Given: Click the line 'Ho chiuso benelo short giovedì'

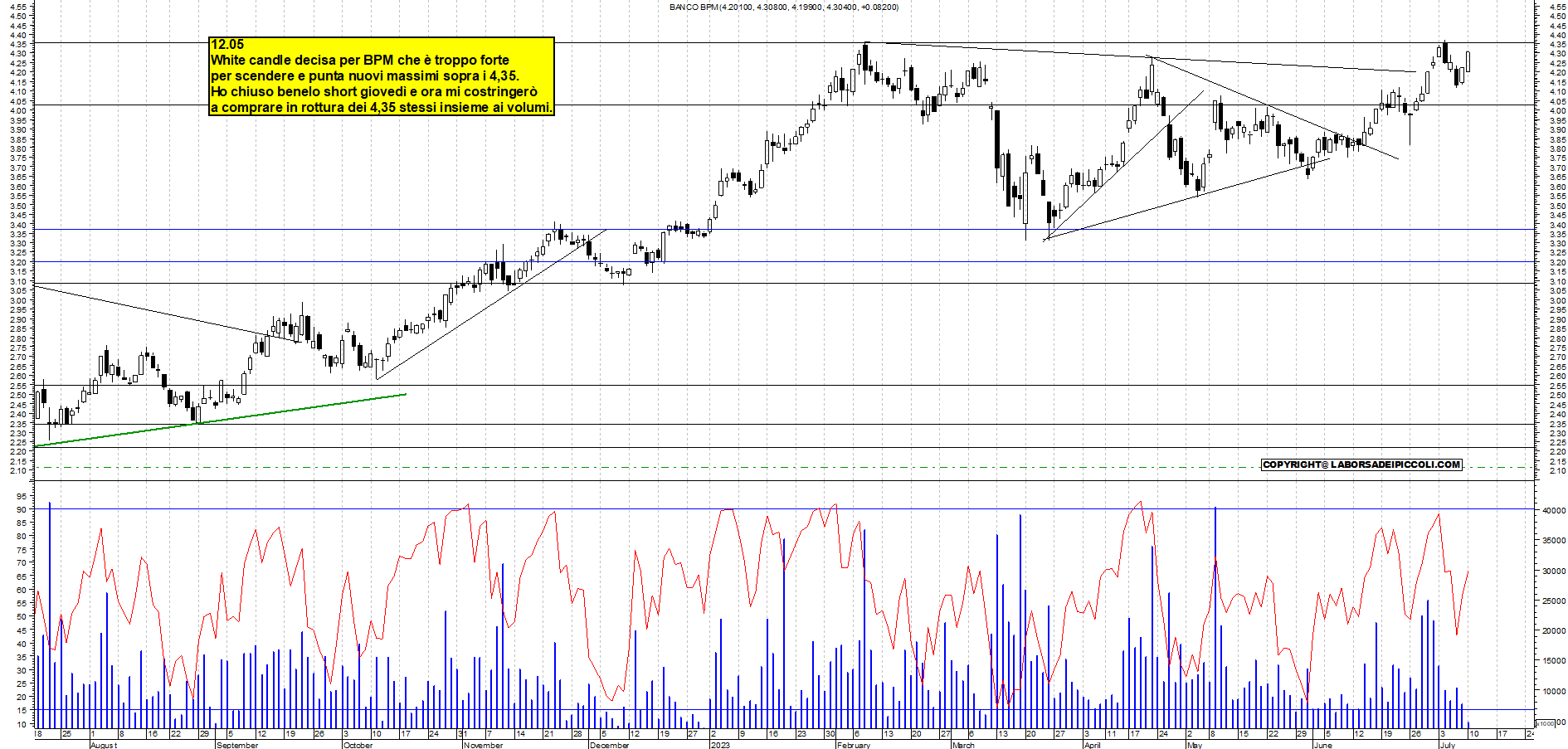Looking at the screenshot, I should pyautogui.click(x=374, y=92).
